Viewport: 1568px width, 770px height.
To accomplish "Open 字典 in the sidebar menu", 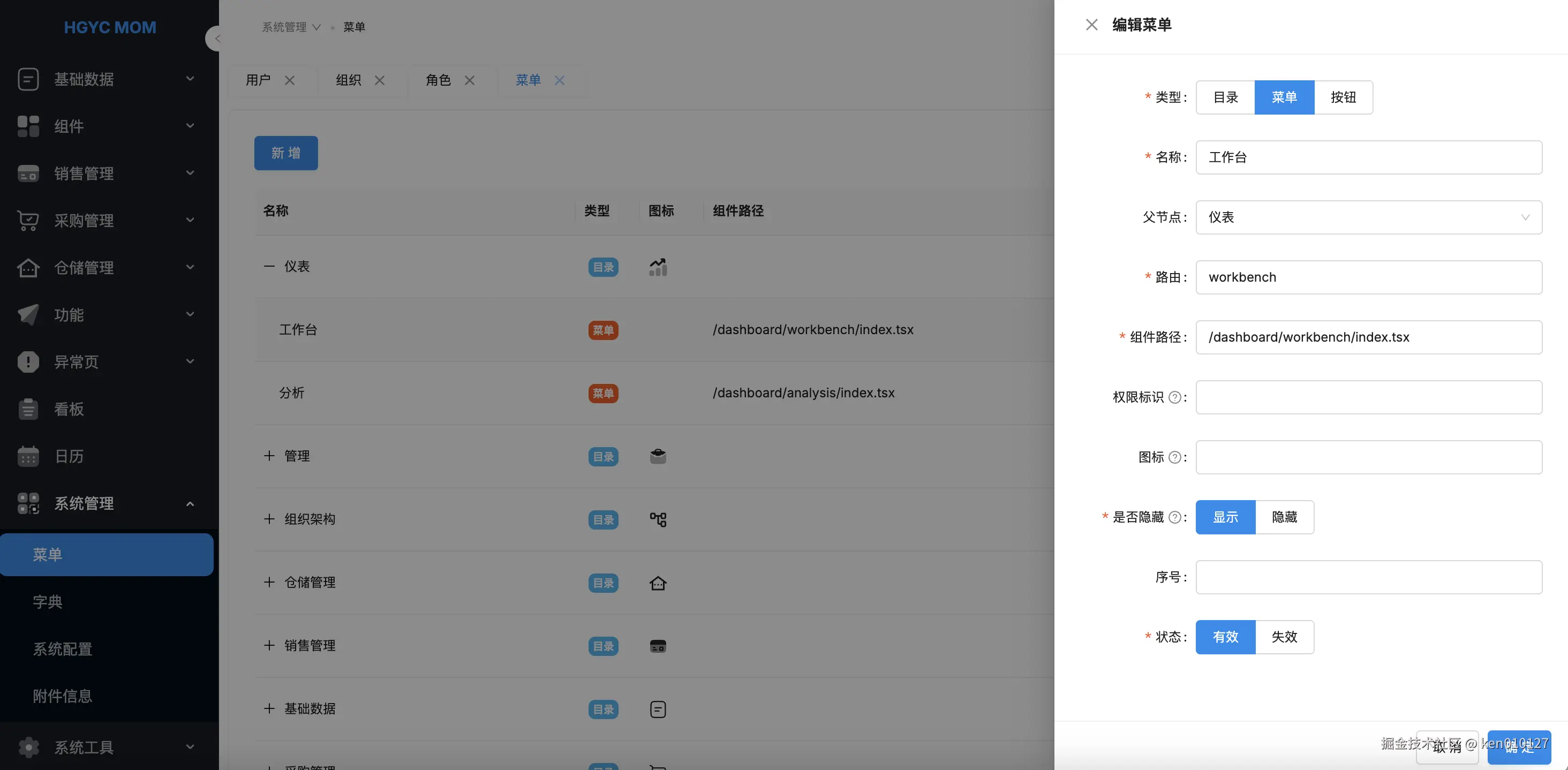I will (x=48, y=601).
